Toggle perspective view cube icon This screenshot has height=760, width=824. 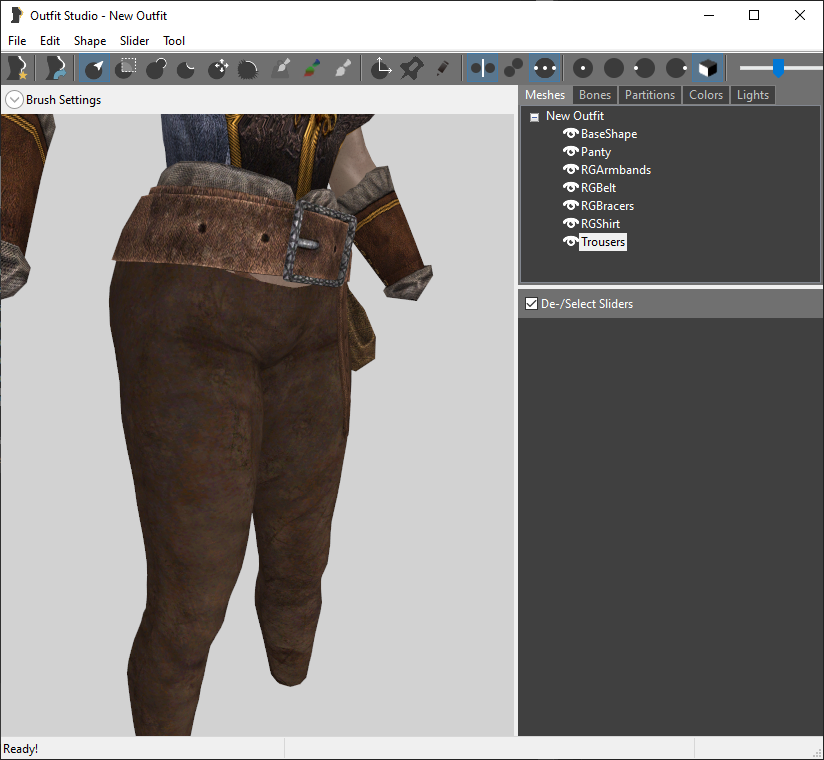pyautogui.click(x=707, y=68)
